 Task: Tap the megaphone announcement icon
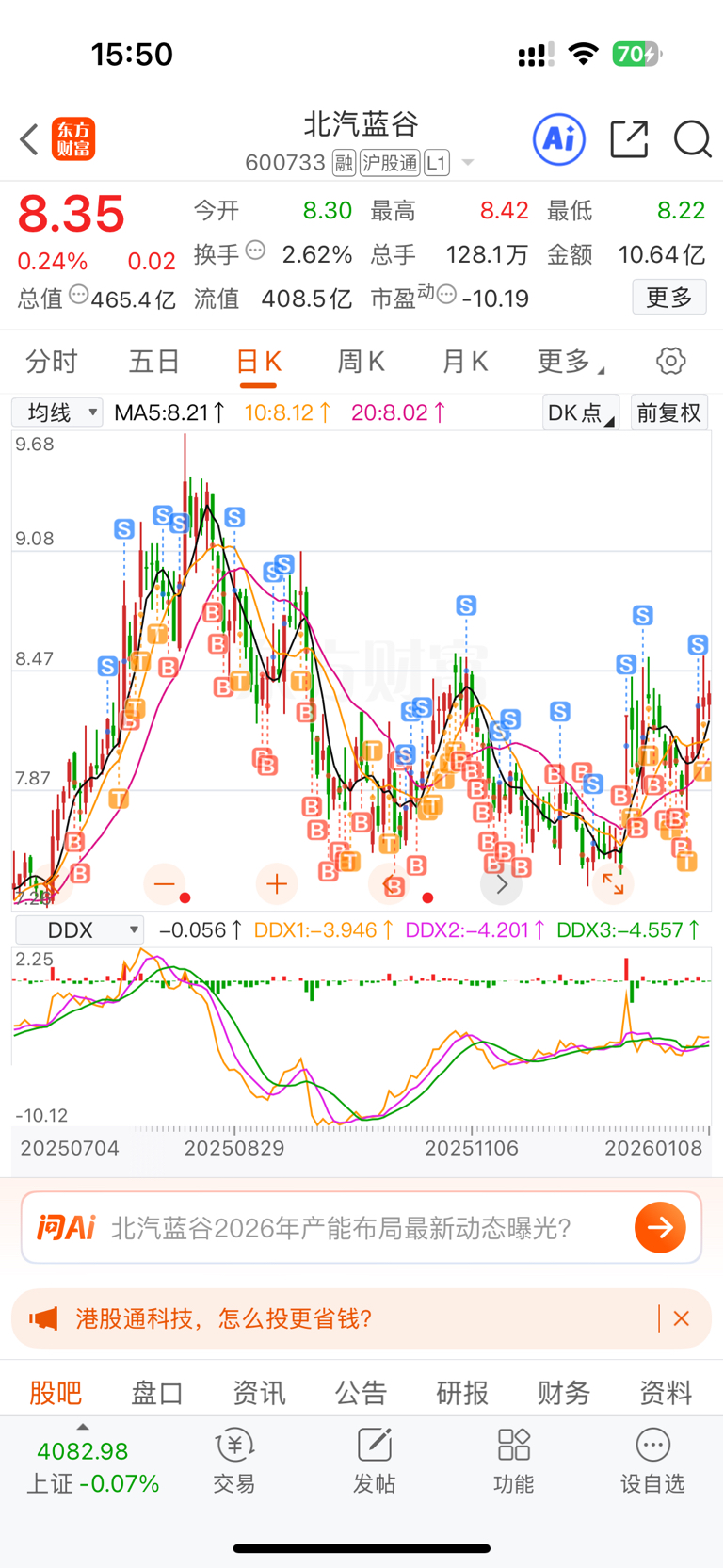point(43,1318)
